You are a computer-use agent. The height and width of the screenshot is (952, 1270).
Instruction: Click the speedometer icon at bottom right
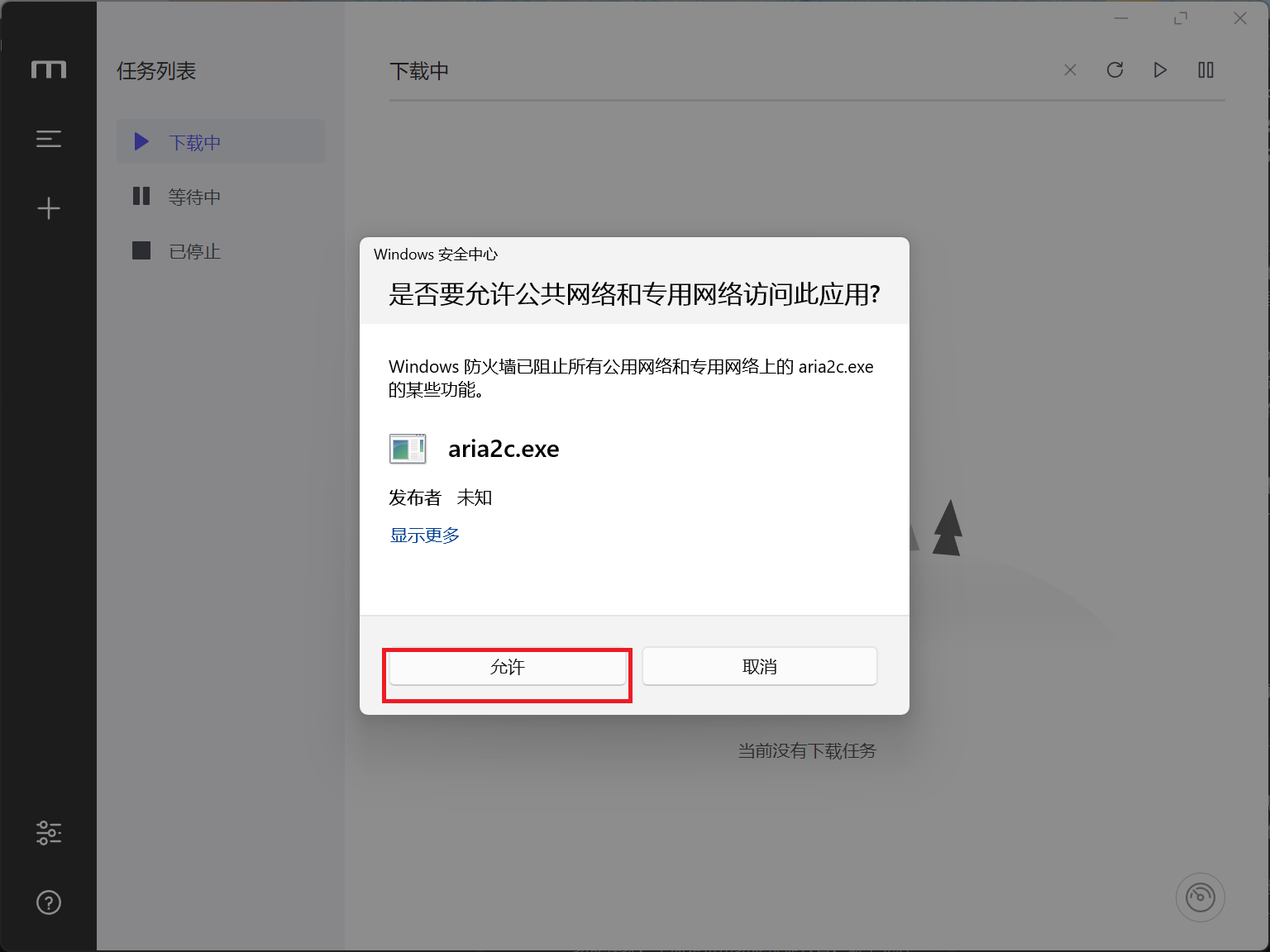[x=1200, y=897]
